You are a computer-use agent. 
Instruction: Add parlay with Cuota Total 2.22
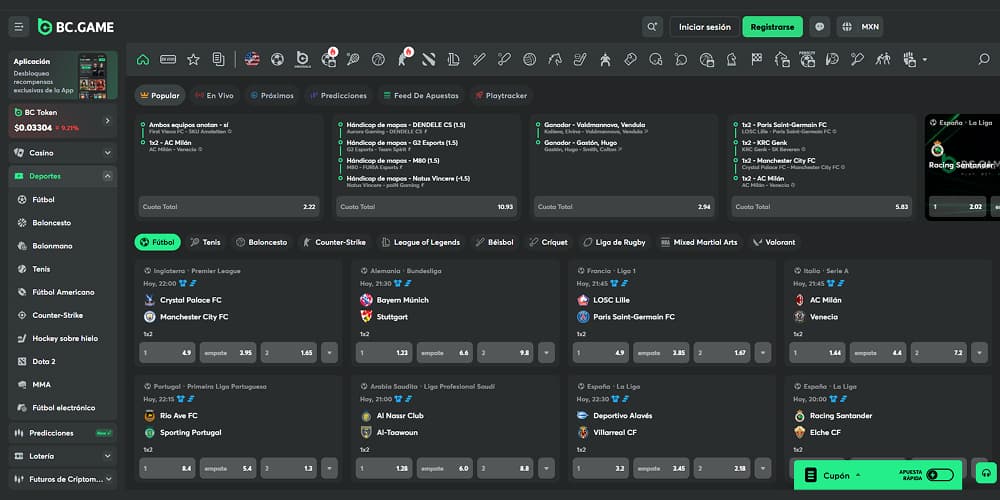pos(229,207)
